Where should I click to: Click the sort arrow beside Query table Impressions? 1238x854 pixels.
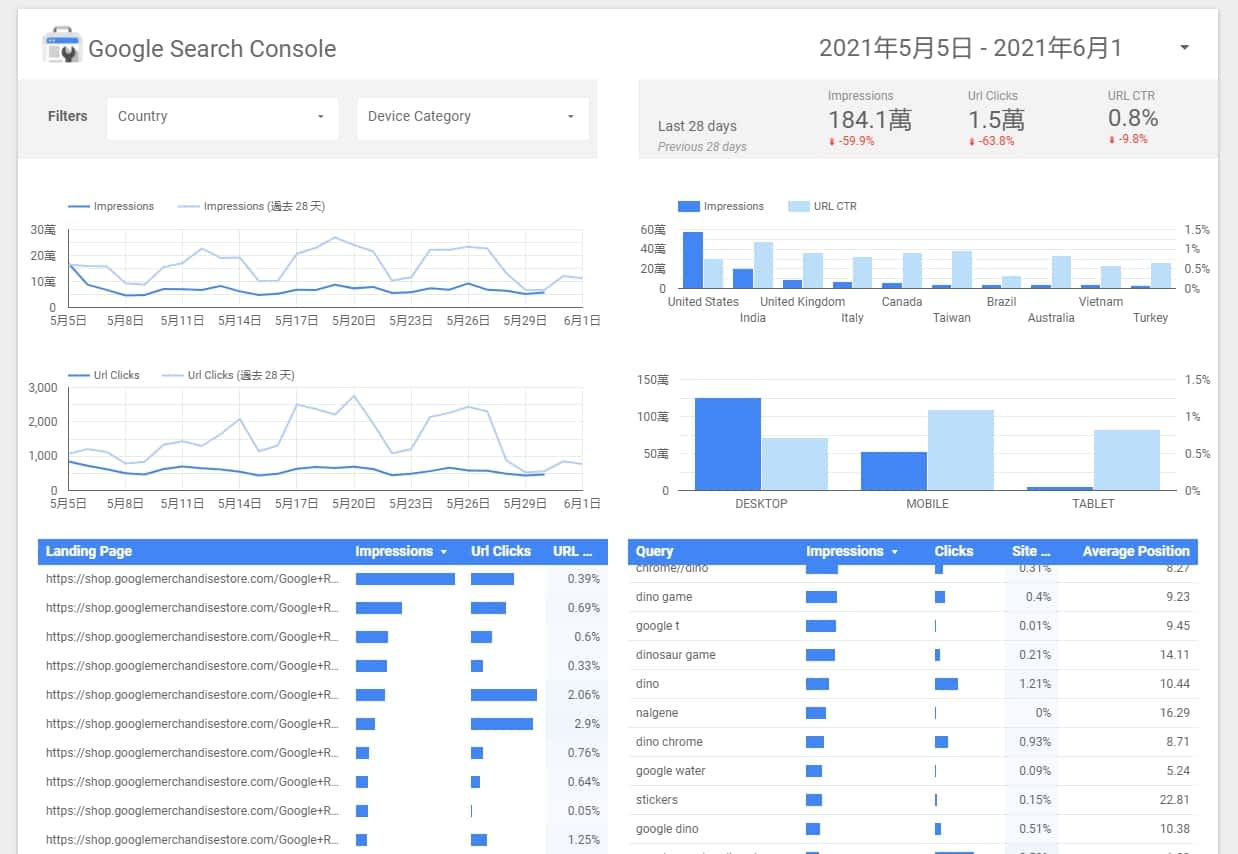(894, 552)
